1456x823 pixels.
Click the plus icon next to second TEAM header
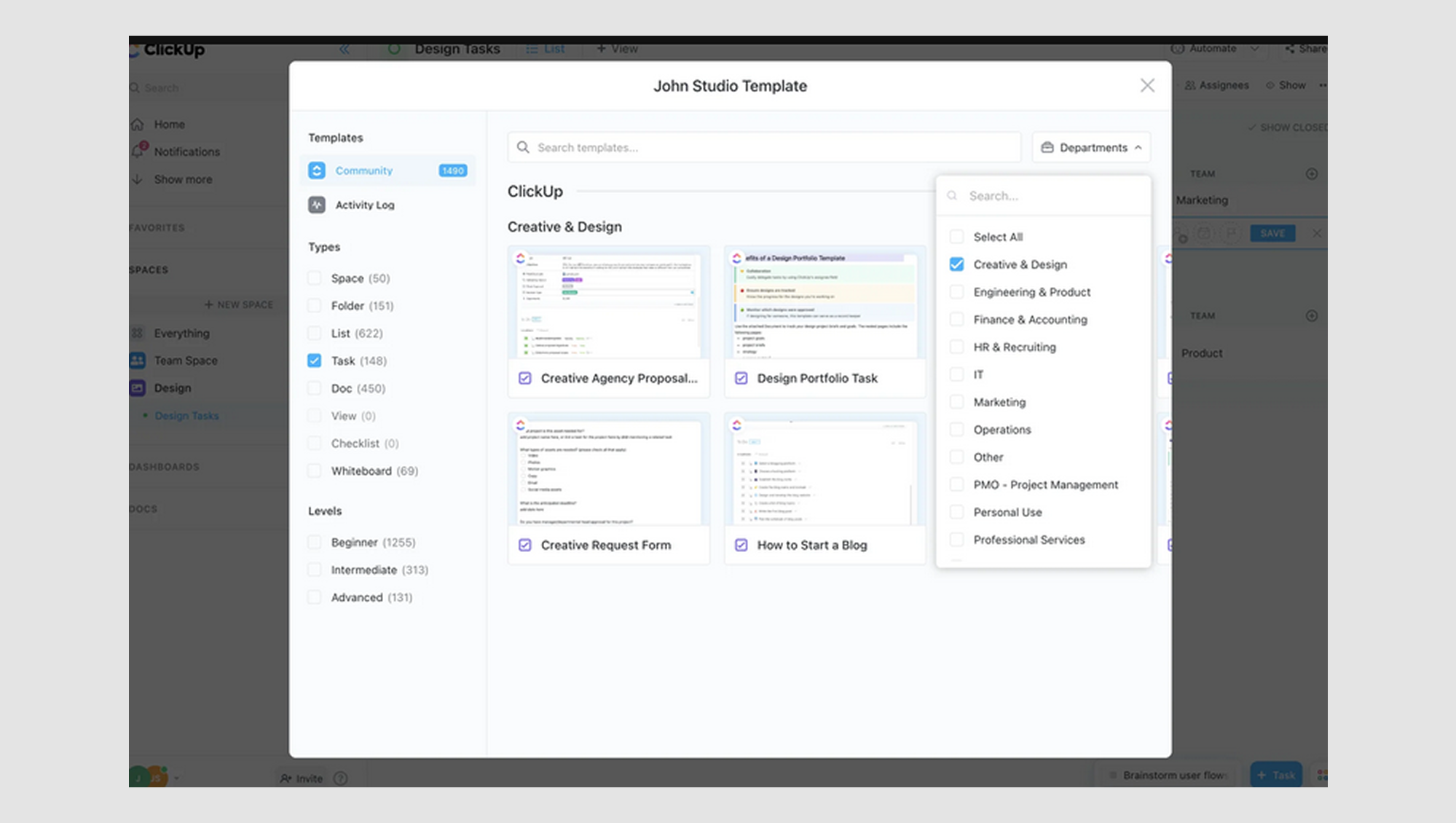click(x=1312, y=315)
